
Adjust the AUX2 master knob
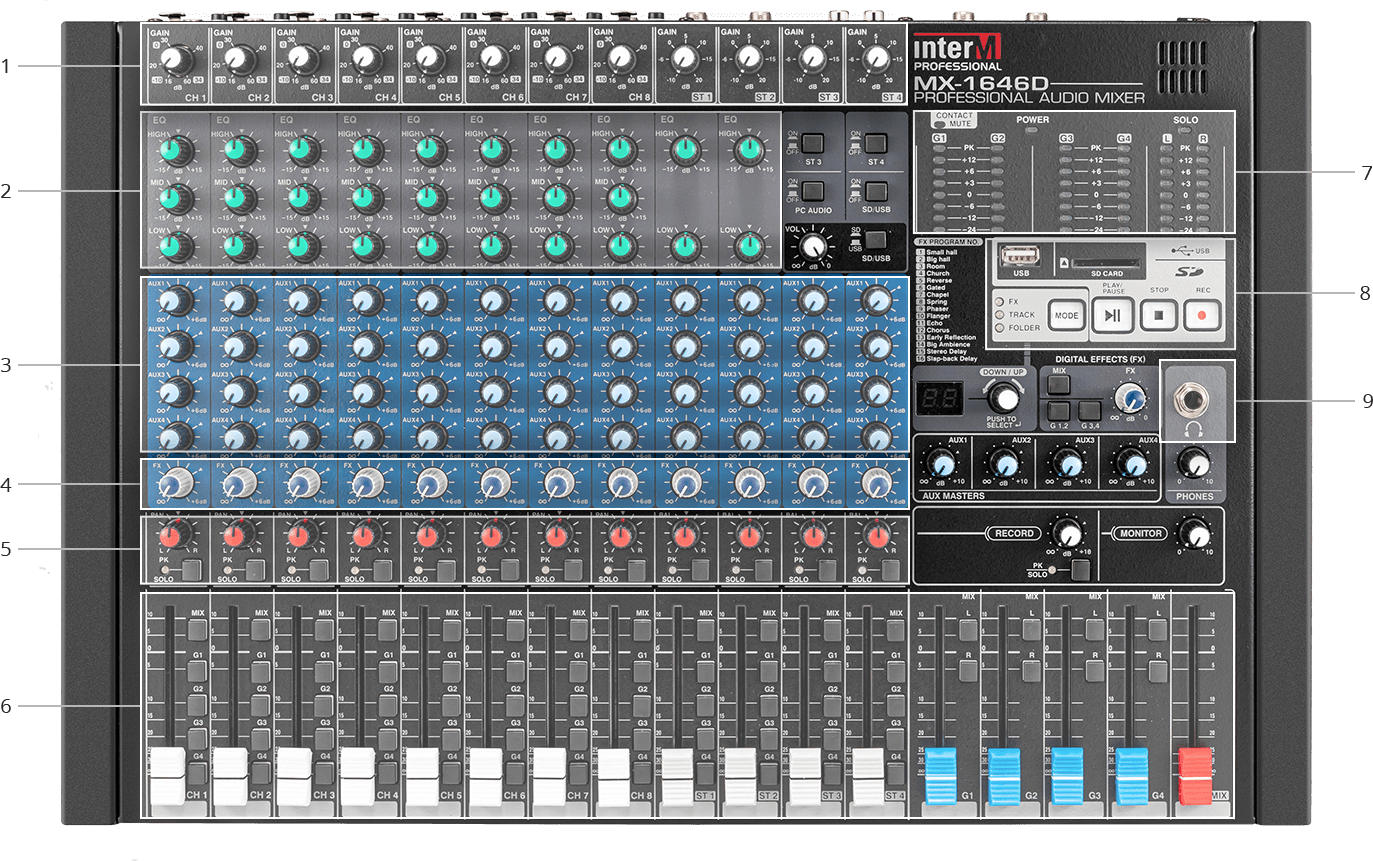click(1005, 463)
